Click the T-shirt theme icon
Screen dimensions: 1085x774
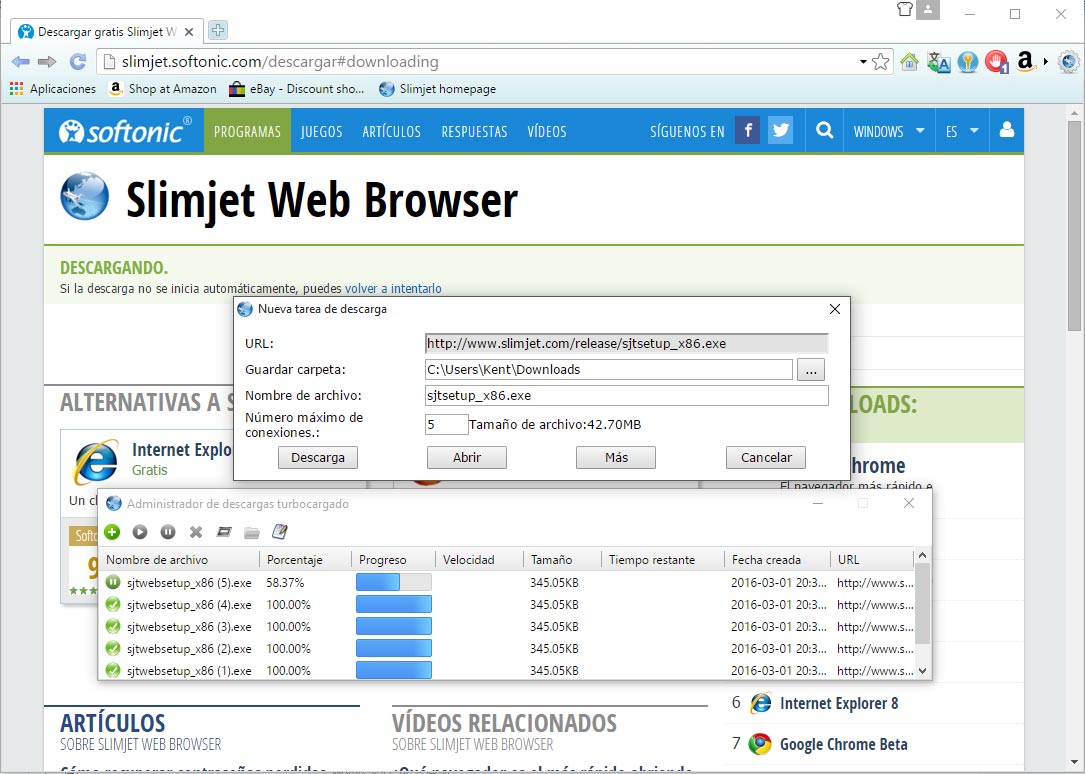point(904,10)
